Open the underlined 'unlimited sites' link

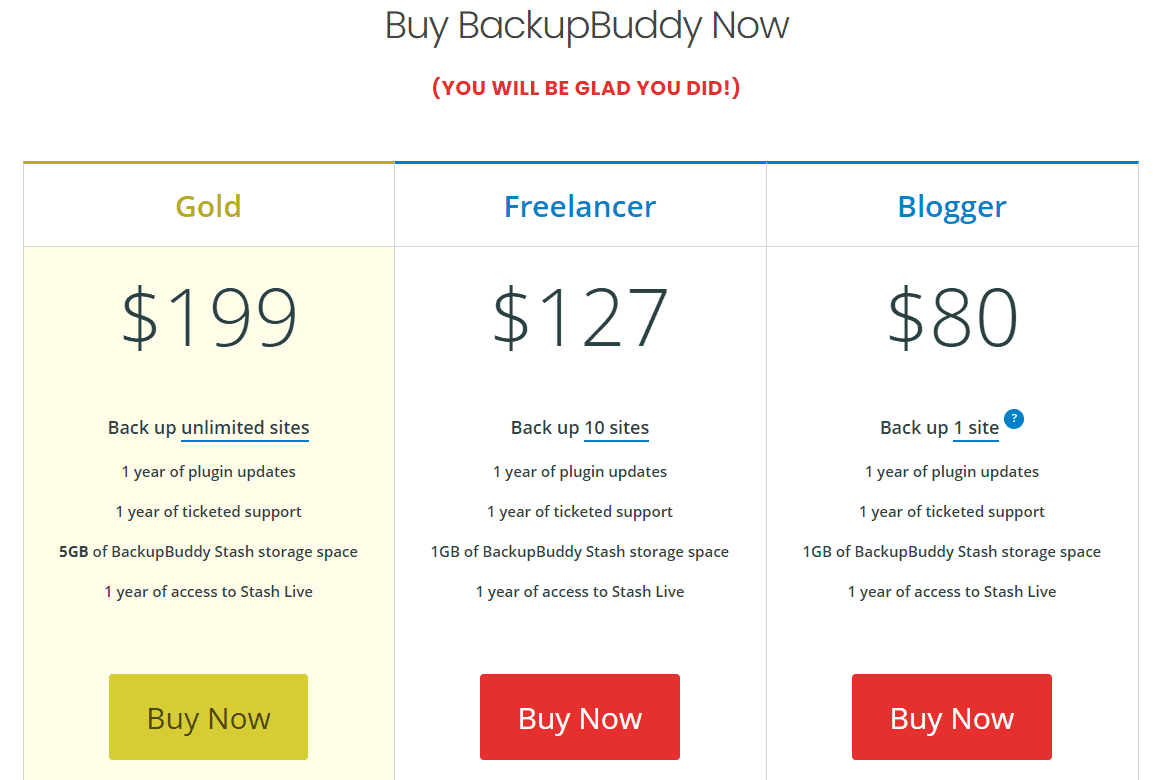[245, 428]
